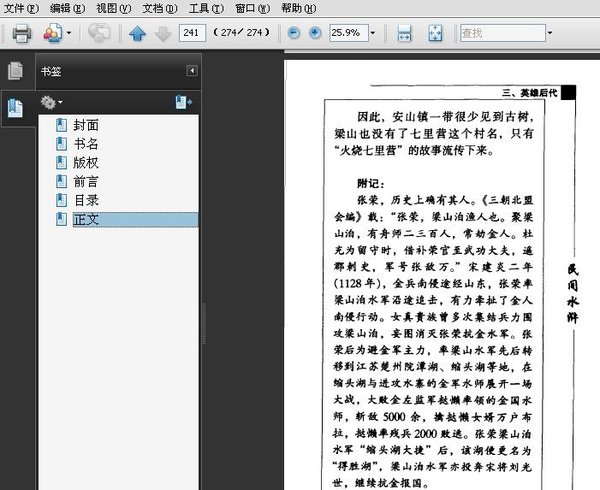Screen dimensions: 600x490
Task: Click the Print icon in toolbar
Action: [22, 33]
